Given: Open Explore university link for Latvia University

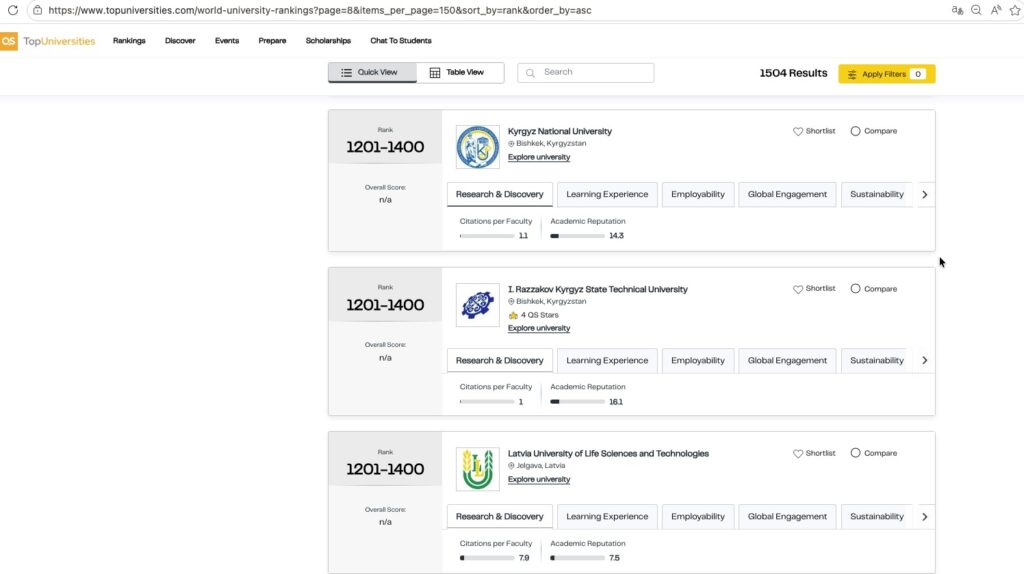Looking at the screenshot, I should tap(539, 479).
